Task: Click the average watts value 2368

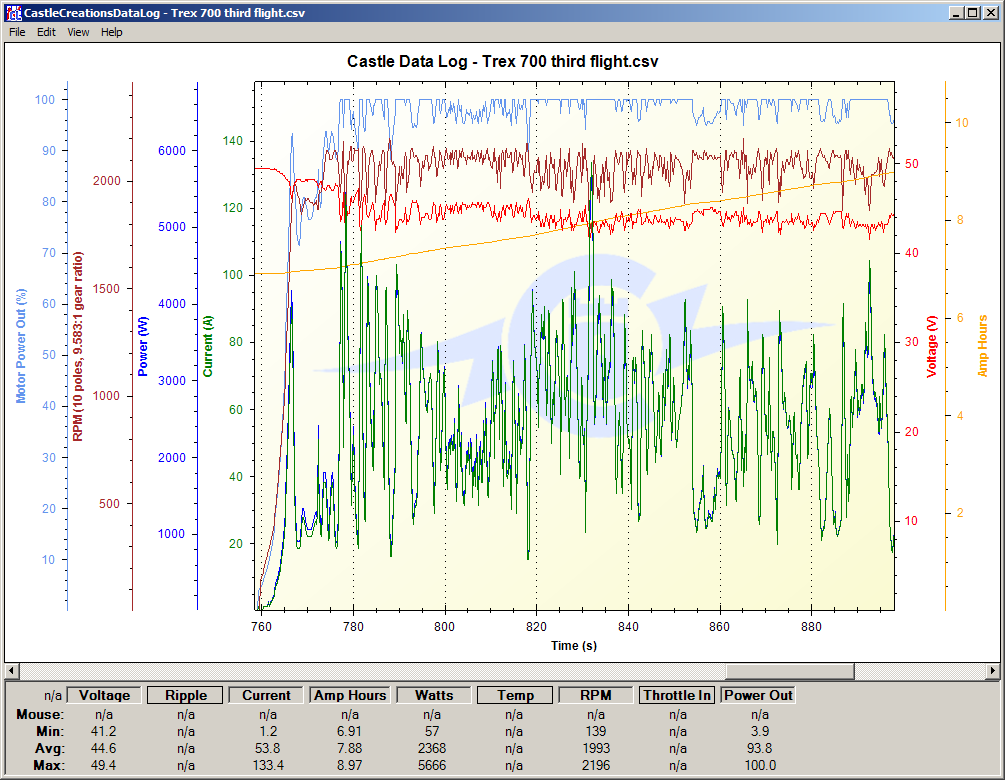Action: coord(432,748)
